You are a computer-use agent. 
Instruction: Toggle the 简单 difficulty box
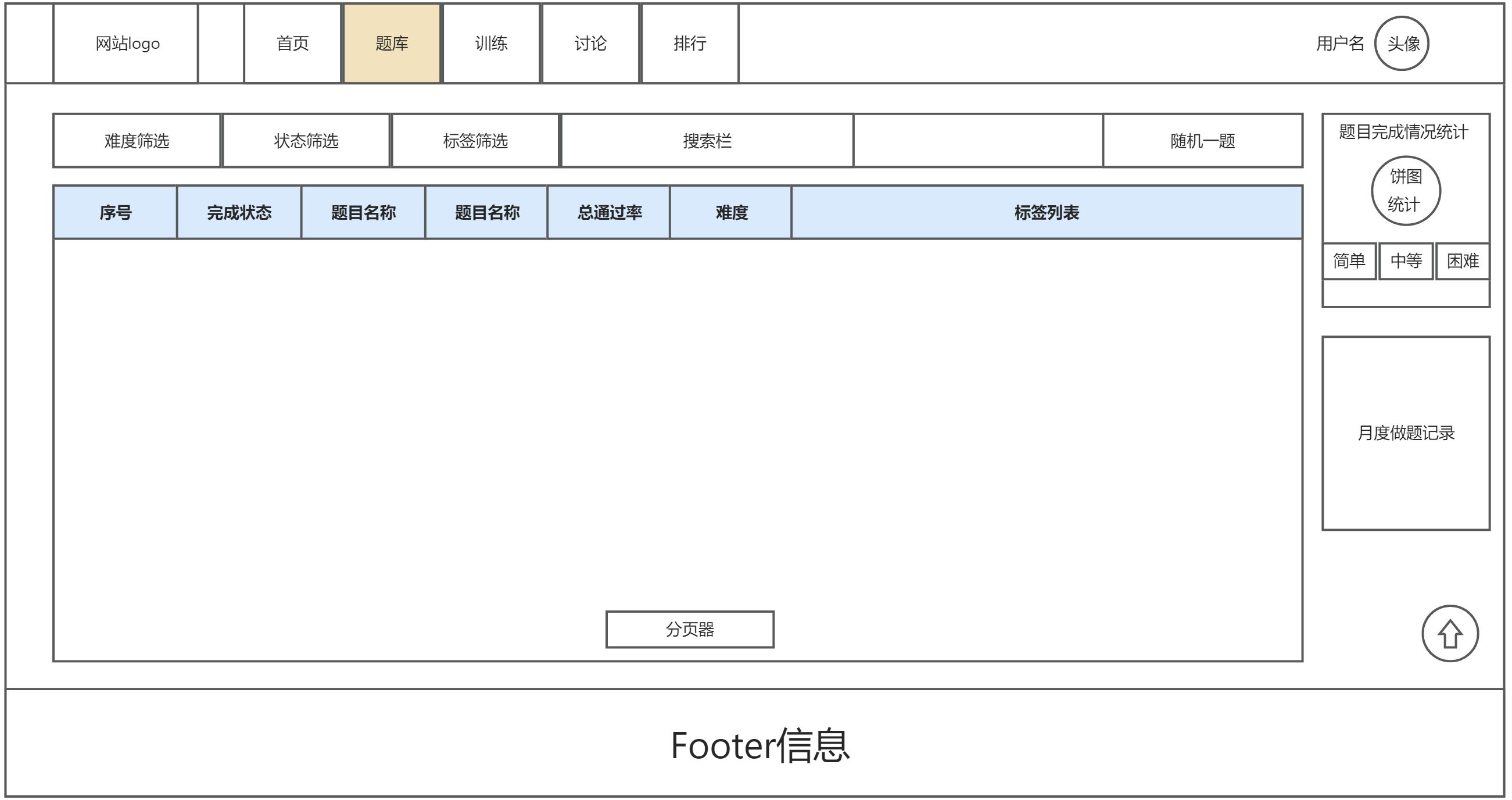click(x=1349, y=261)
